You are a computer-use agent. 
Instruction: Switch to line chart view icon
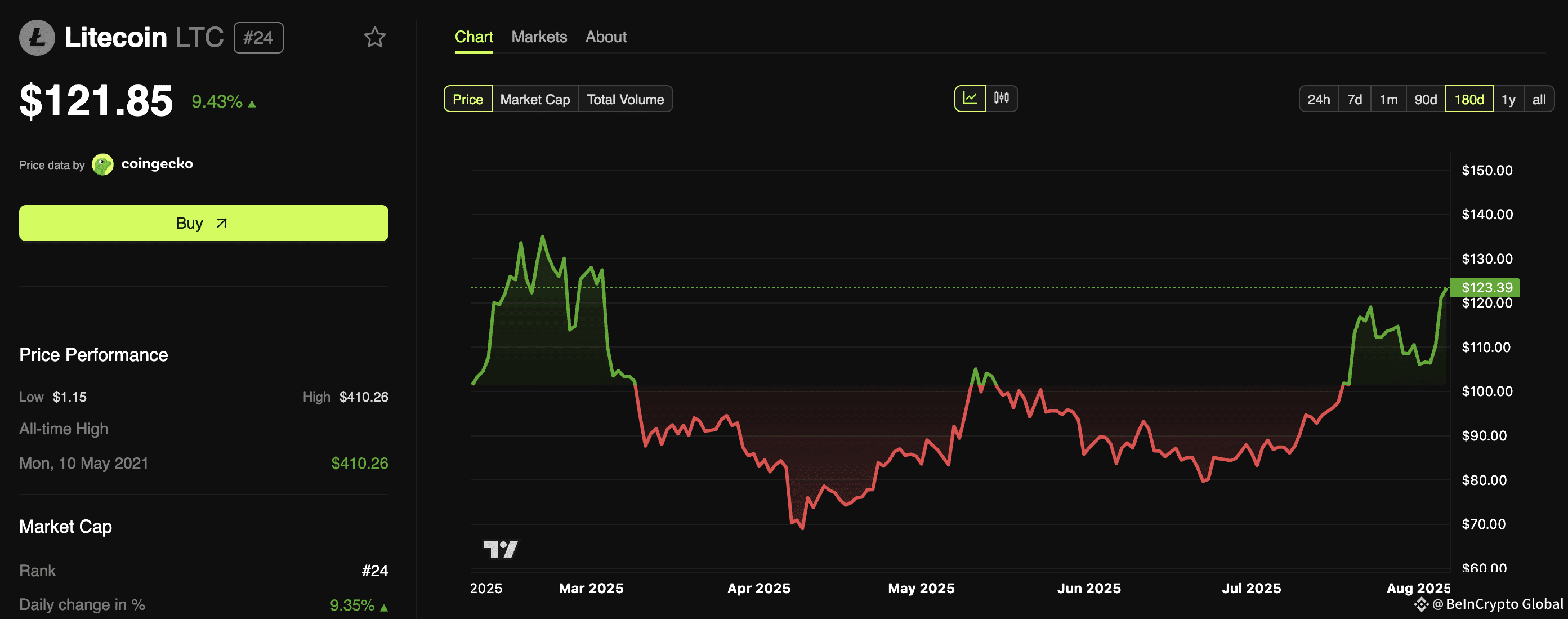970,99
